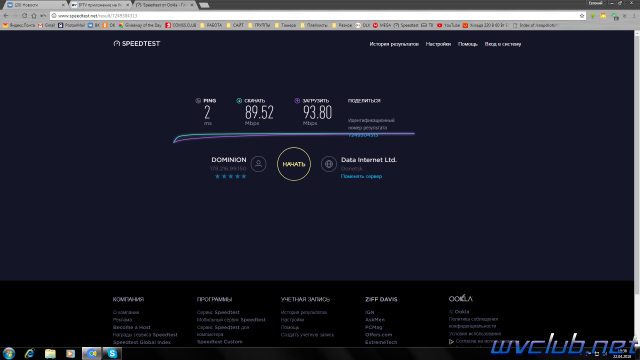Reload the page with the refresh icon

pos(24,16)
